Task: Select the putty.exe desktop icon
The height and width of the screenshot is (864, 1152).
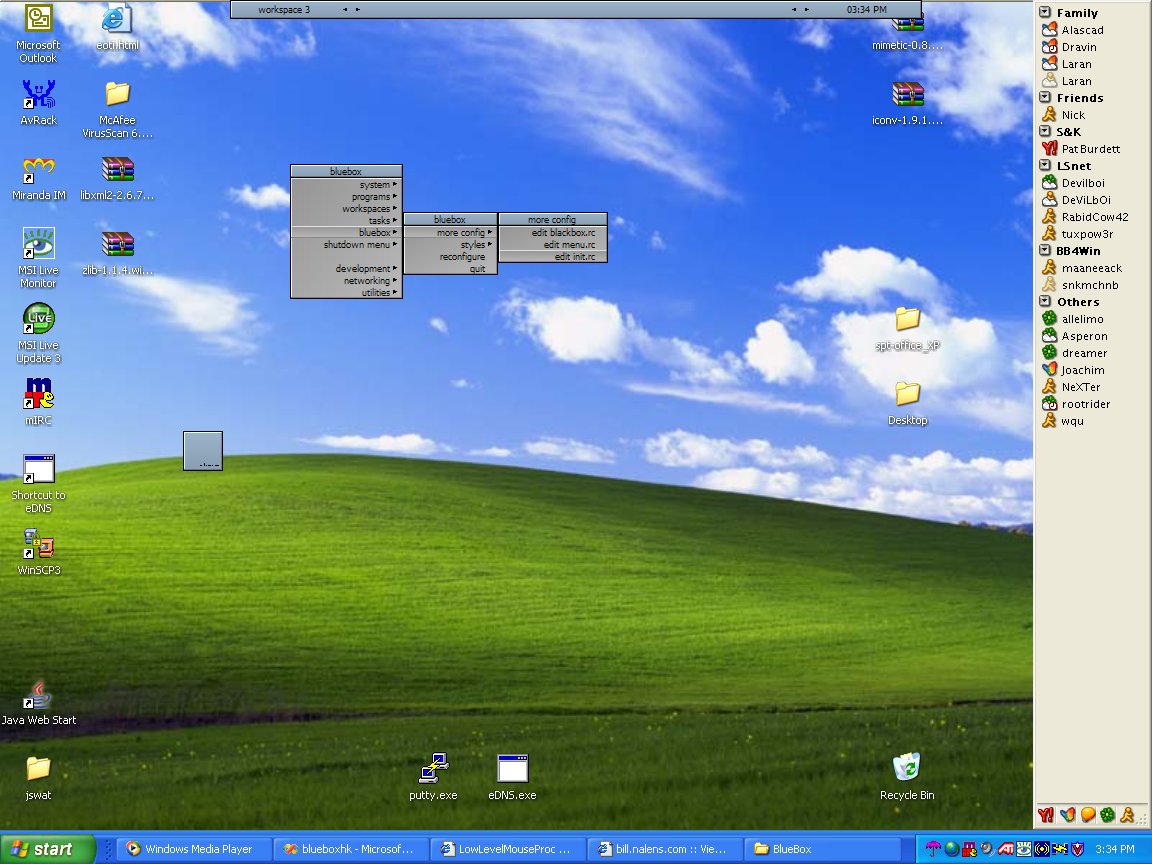Action: [x=433, y=777]
